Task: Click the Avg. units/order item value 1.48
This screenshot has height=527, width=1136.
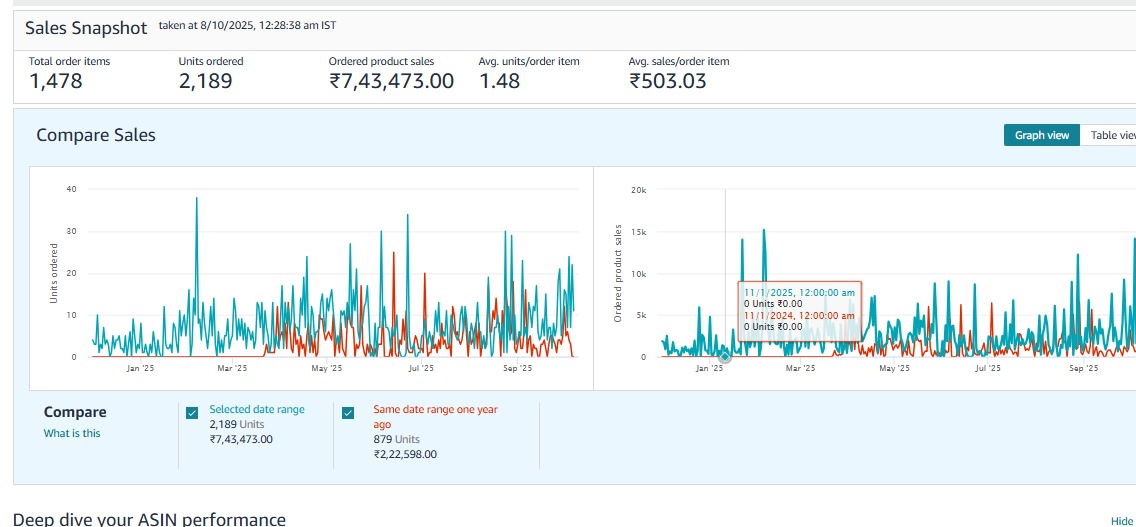Action: click(x=499, y=82)
